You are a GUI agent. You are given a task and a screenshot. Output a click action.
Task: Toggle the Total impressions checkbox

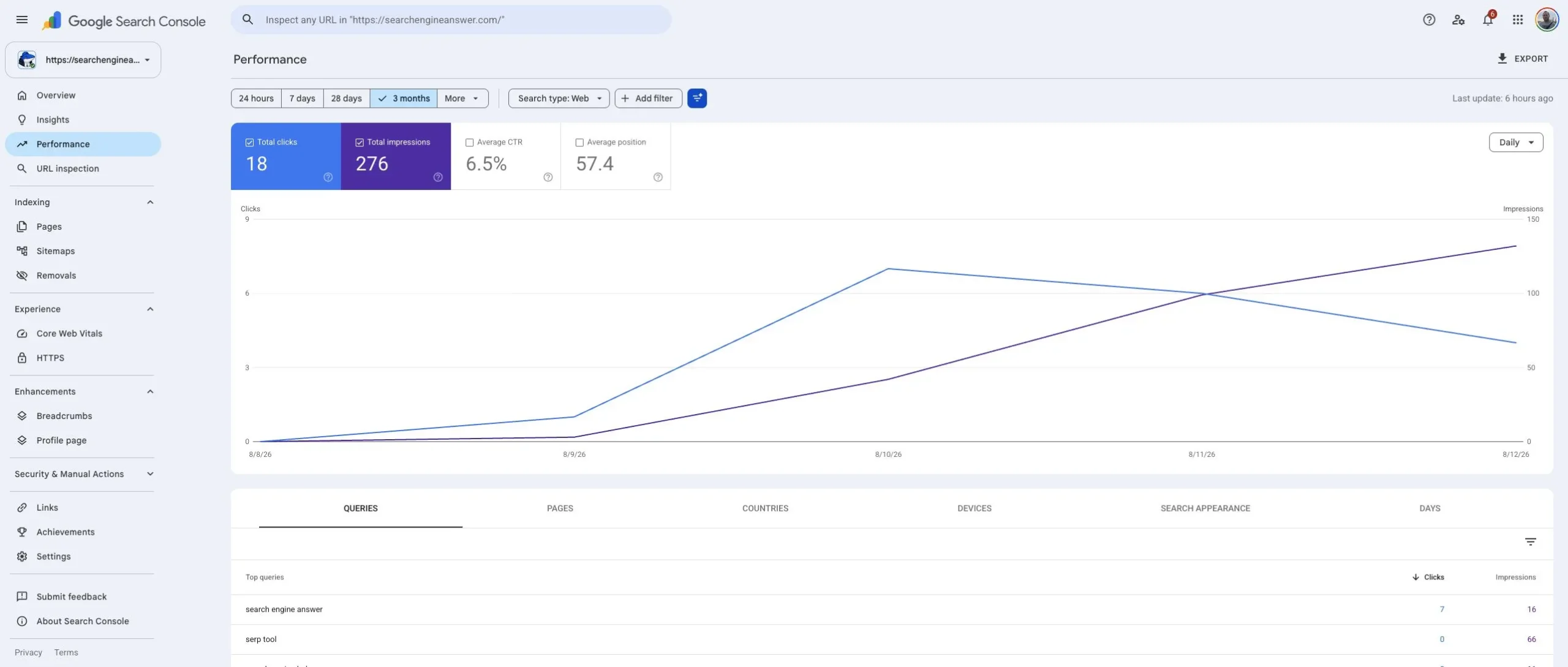[x=360, y=143]
